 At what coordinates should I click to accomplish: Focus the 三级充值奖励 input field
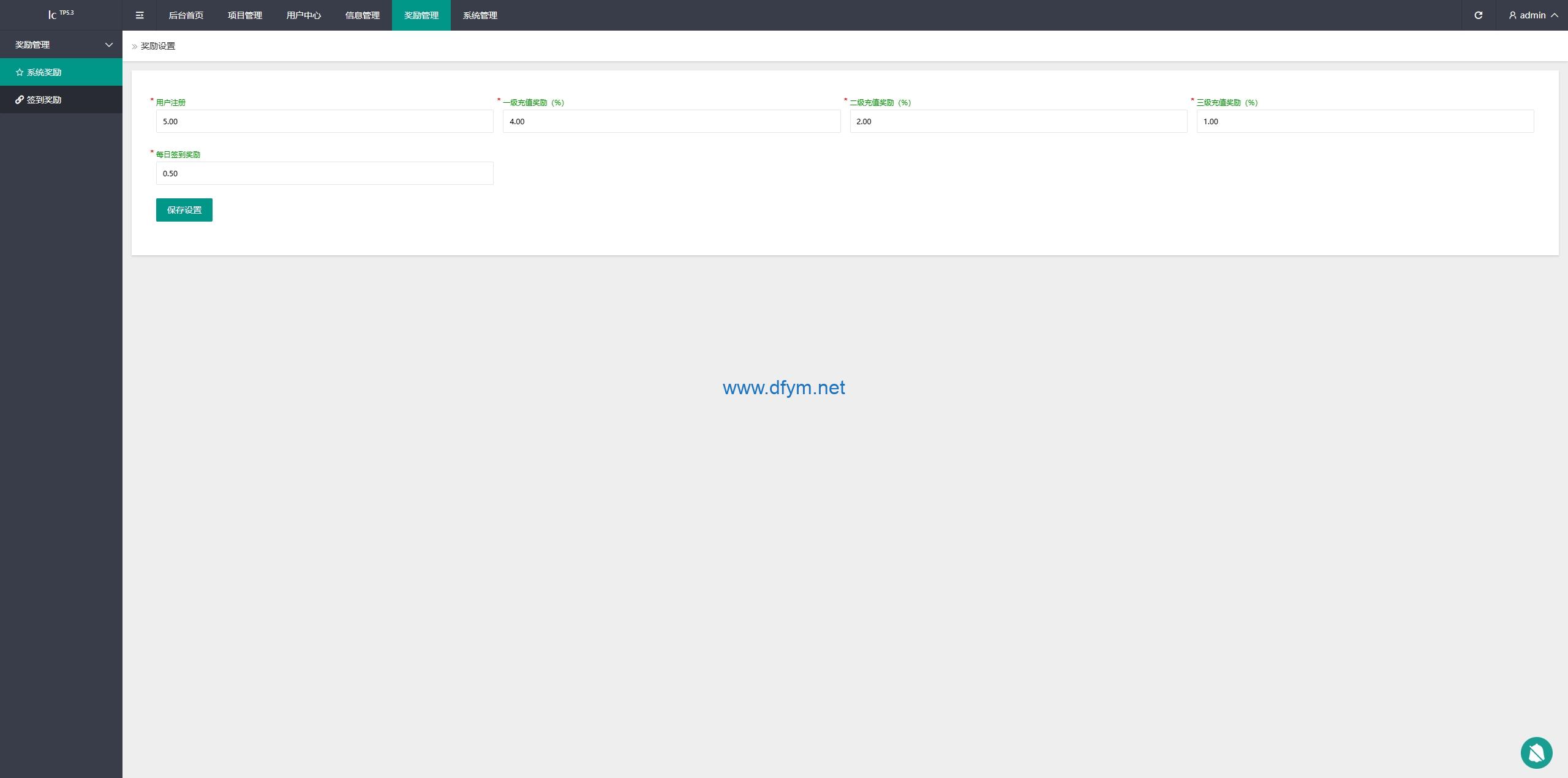pyautogui.click(x=1365, y=121)
